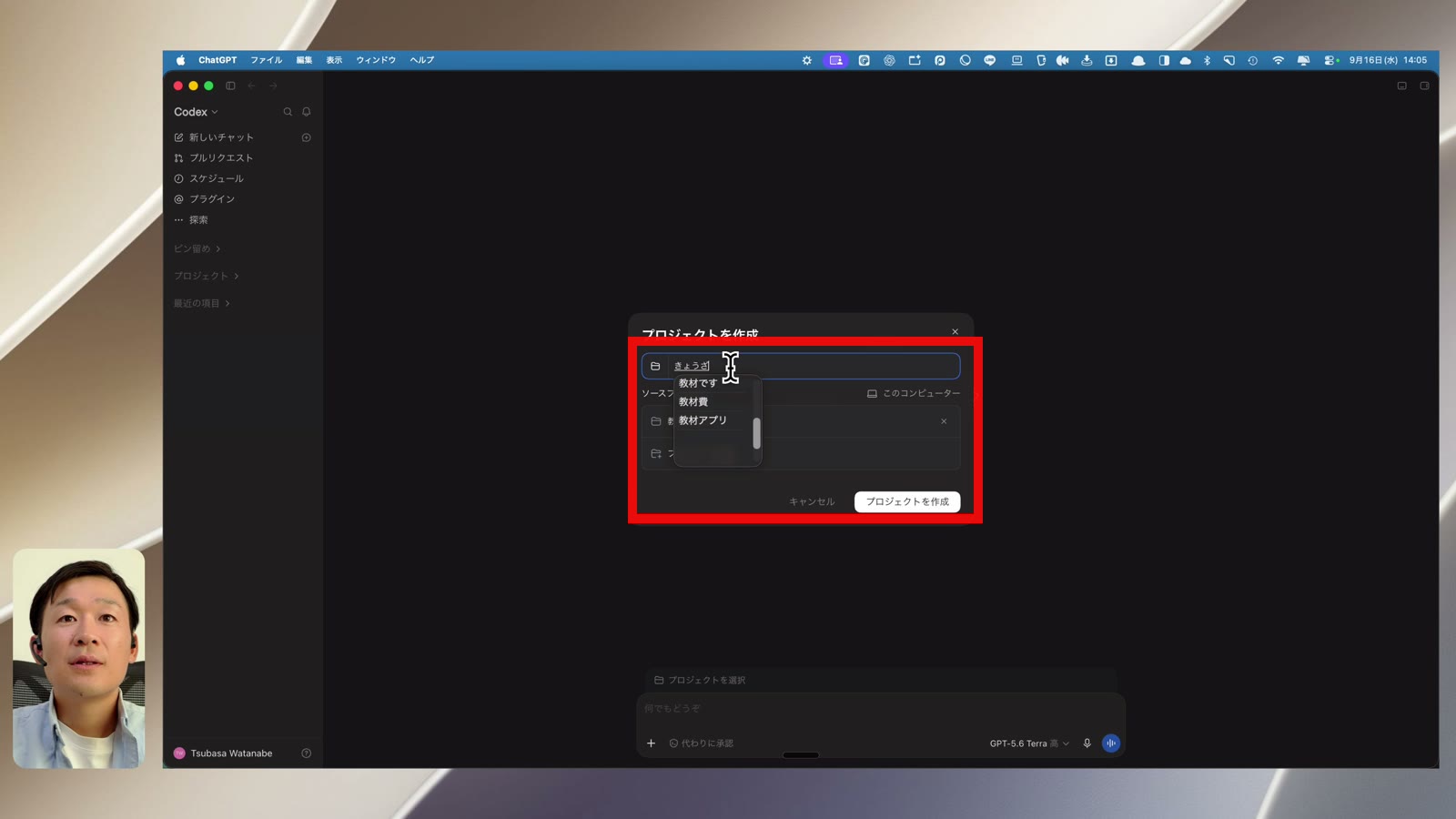Click the gear icon in menu bar
Image resolution: width=1456 pixels, height=819 pixels.
(x=806, y=60)
